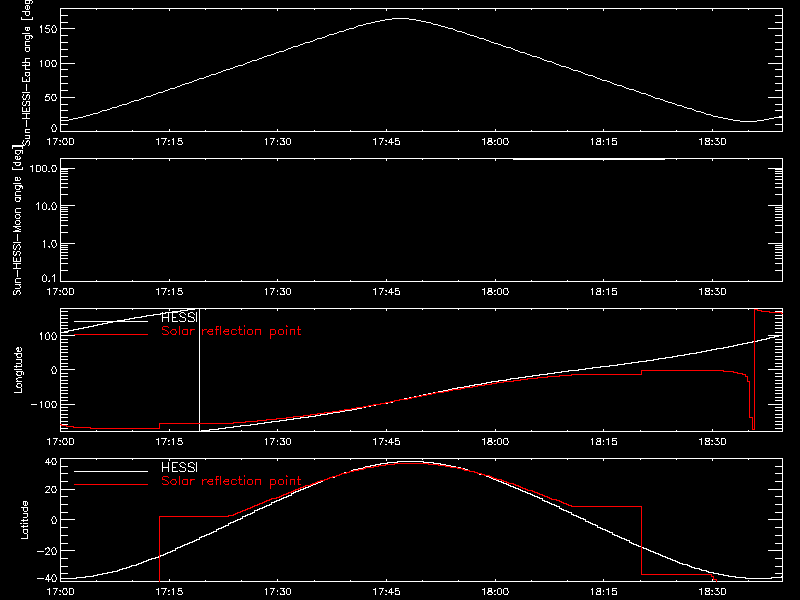This screenshot has width=800, height=600.
Task: Select Solar reflection point label in Latitude plot
Action: point(231,481)
